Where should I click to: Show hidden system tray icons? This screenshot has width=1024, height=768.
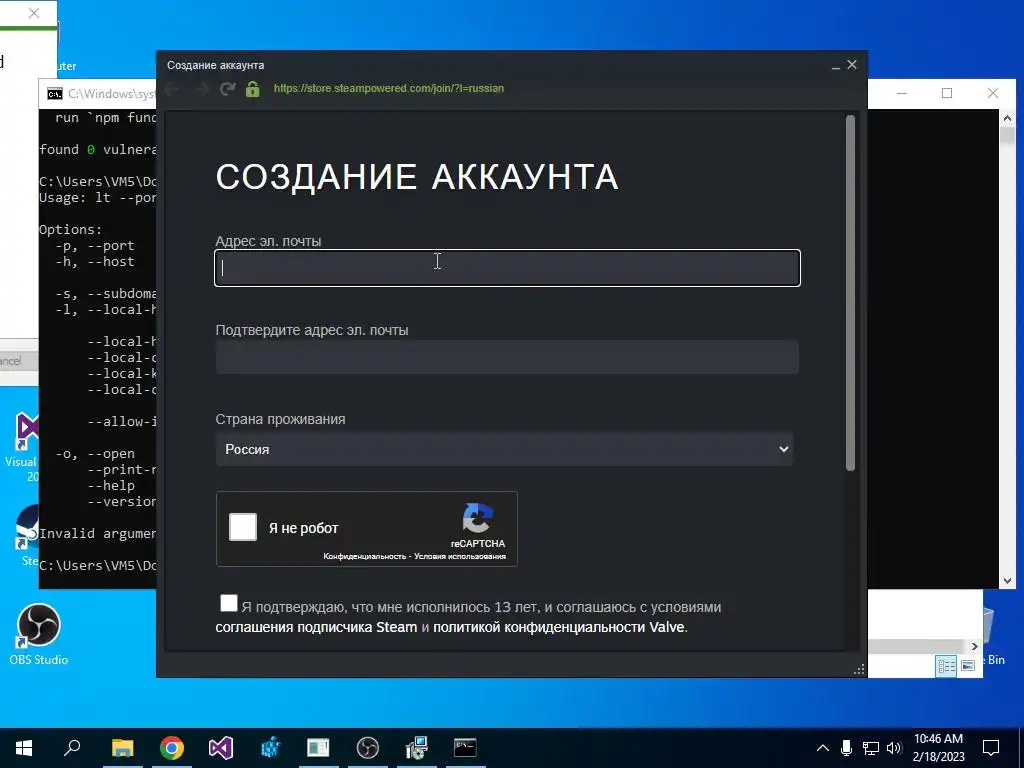(823, 748)
